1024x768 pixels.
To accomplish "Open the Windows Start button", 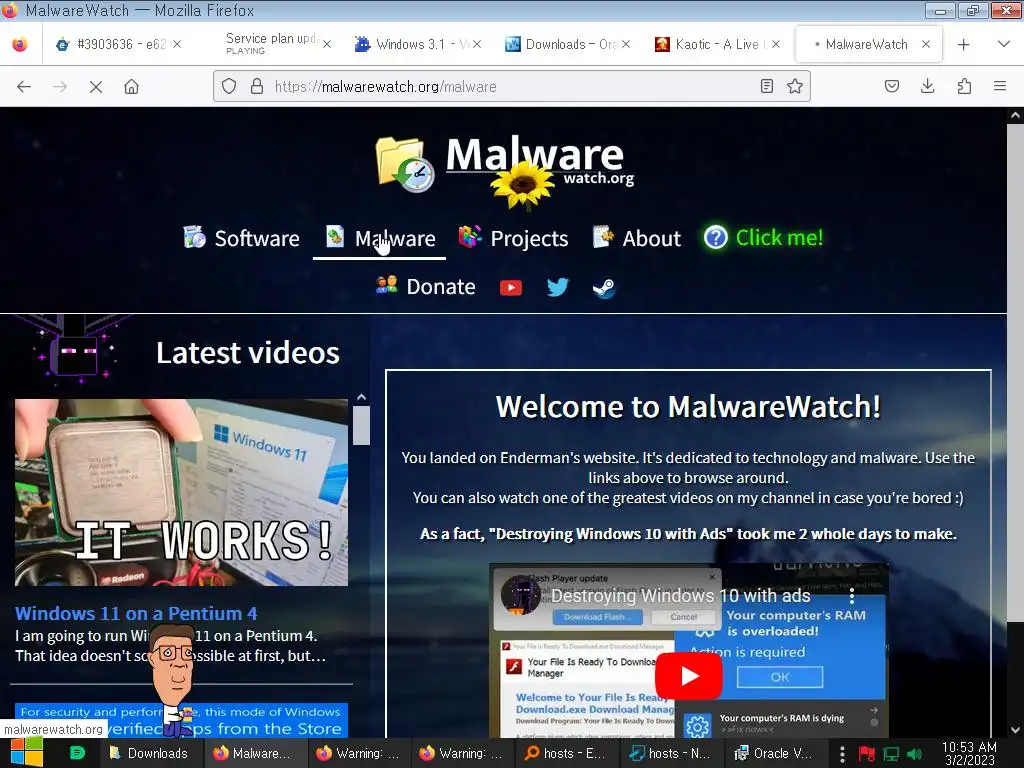I will (26, 753).
